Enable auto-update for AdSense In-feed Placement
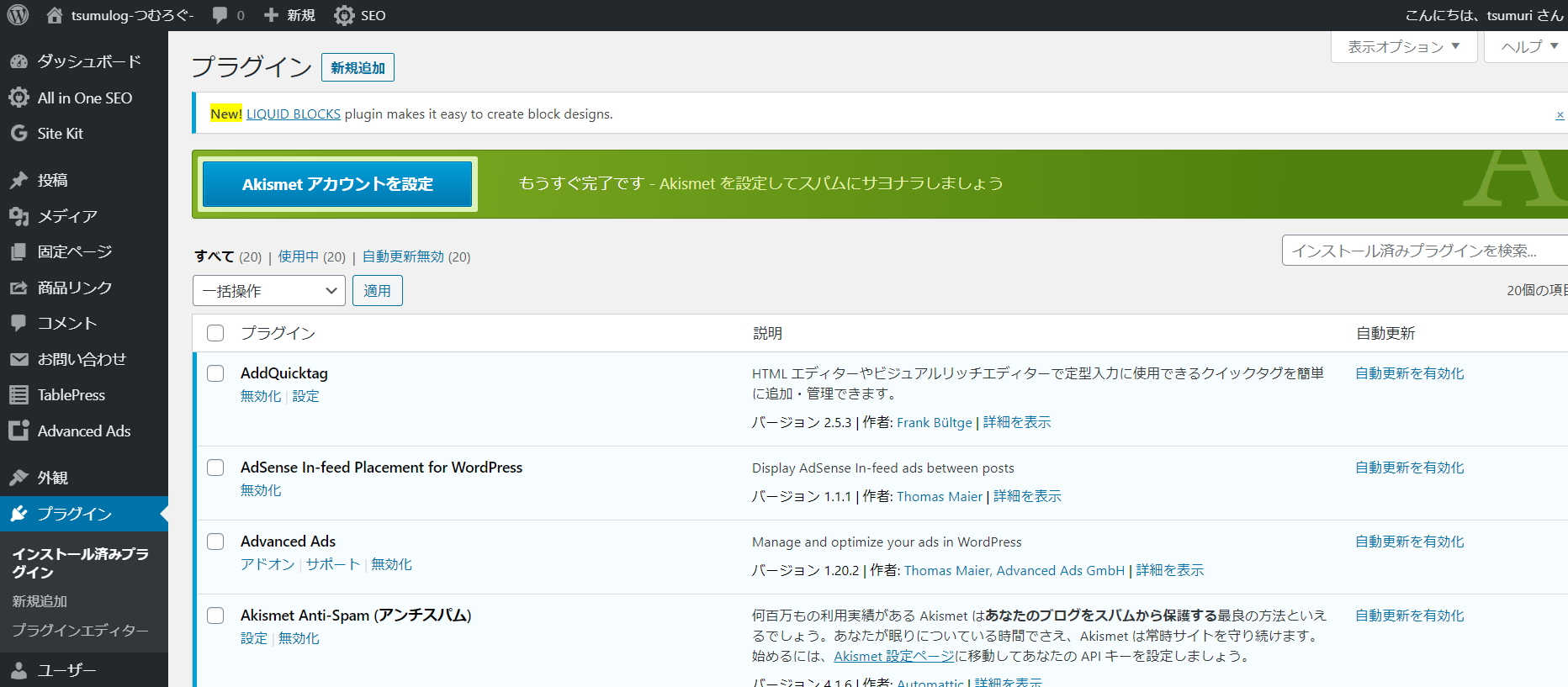 [x=1410, y=468]
